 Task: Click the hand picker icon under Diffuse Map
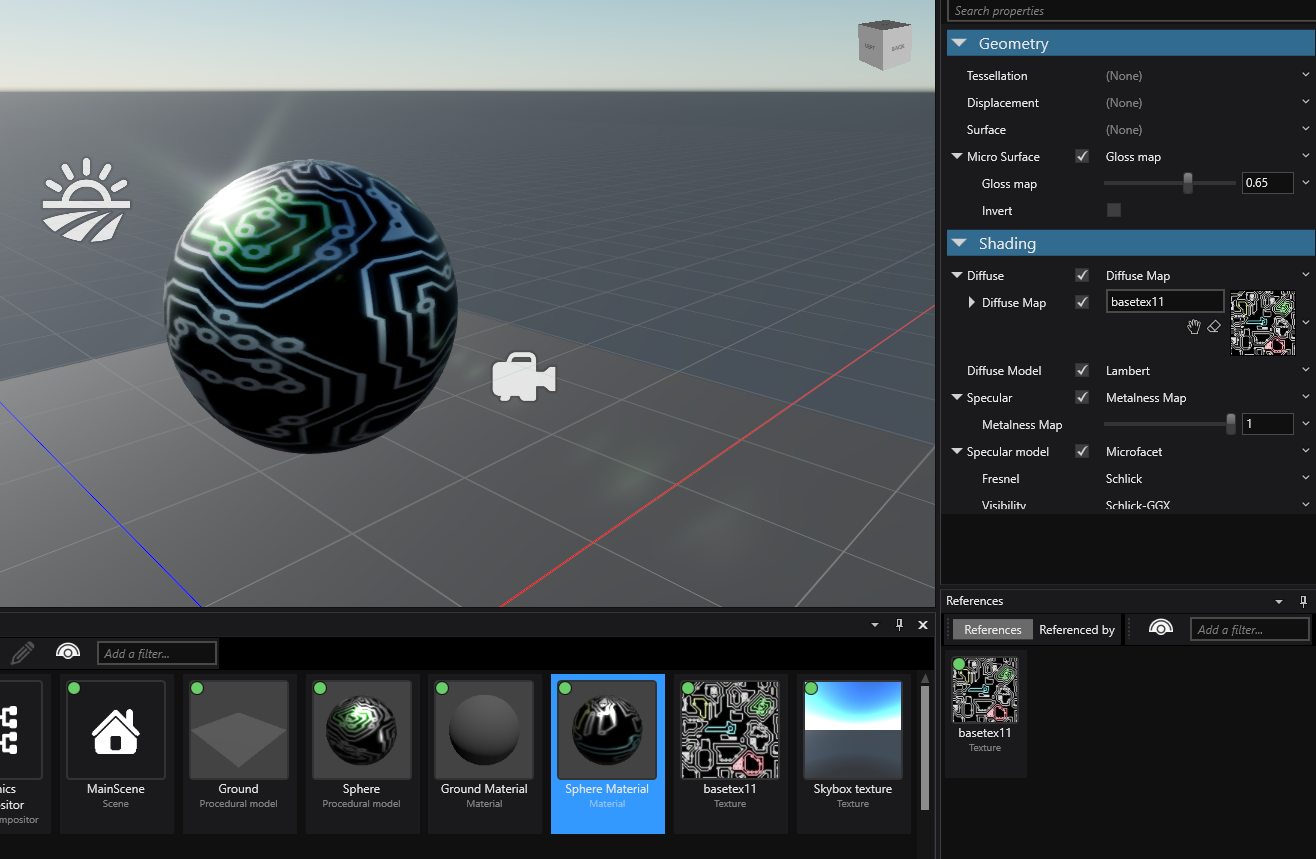click(1194, 327)
